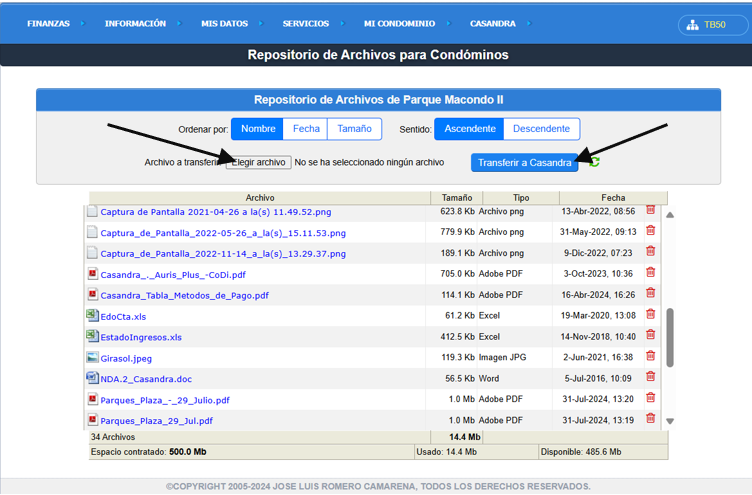Open the CASANDRA menu
Viewport: 752px width, 495px height.
point(492,24)
